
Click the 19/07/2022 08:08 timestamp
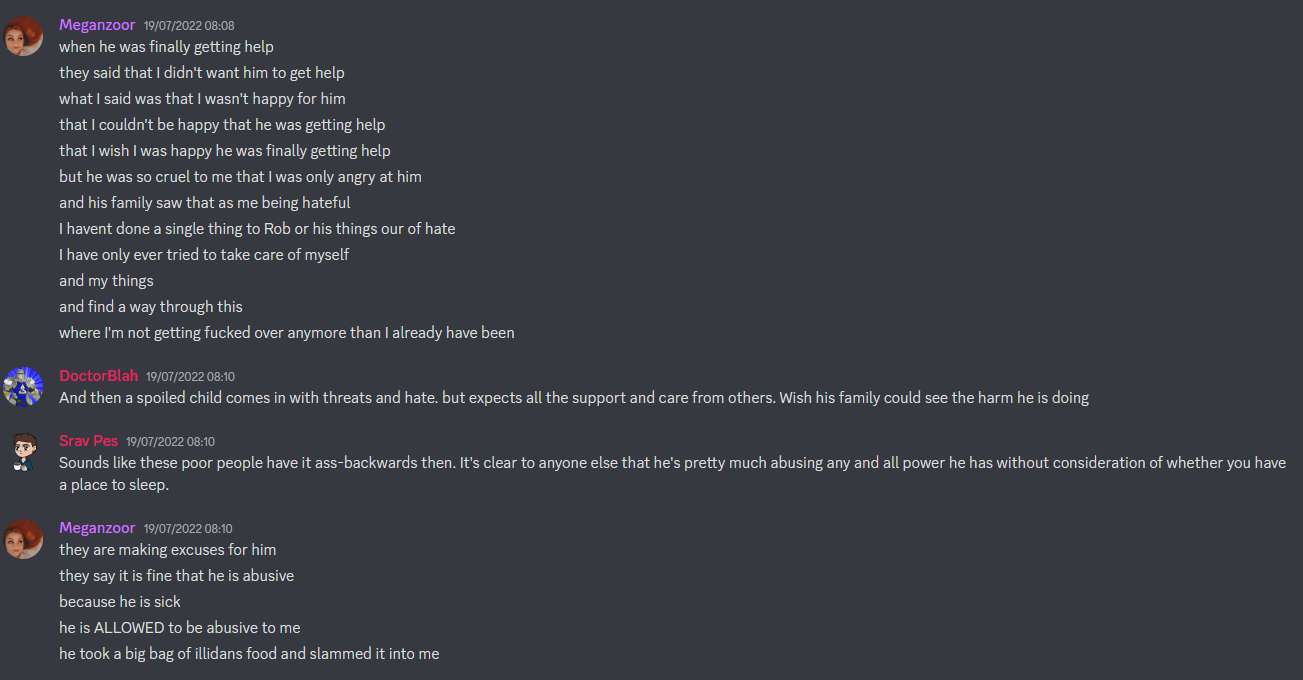[x=189, y=25]
